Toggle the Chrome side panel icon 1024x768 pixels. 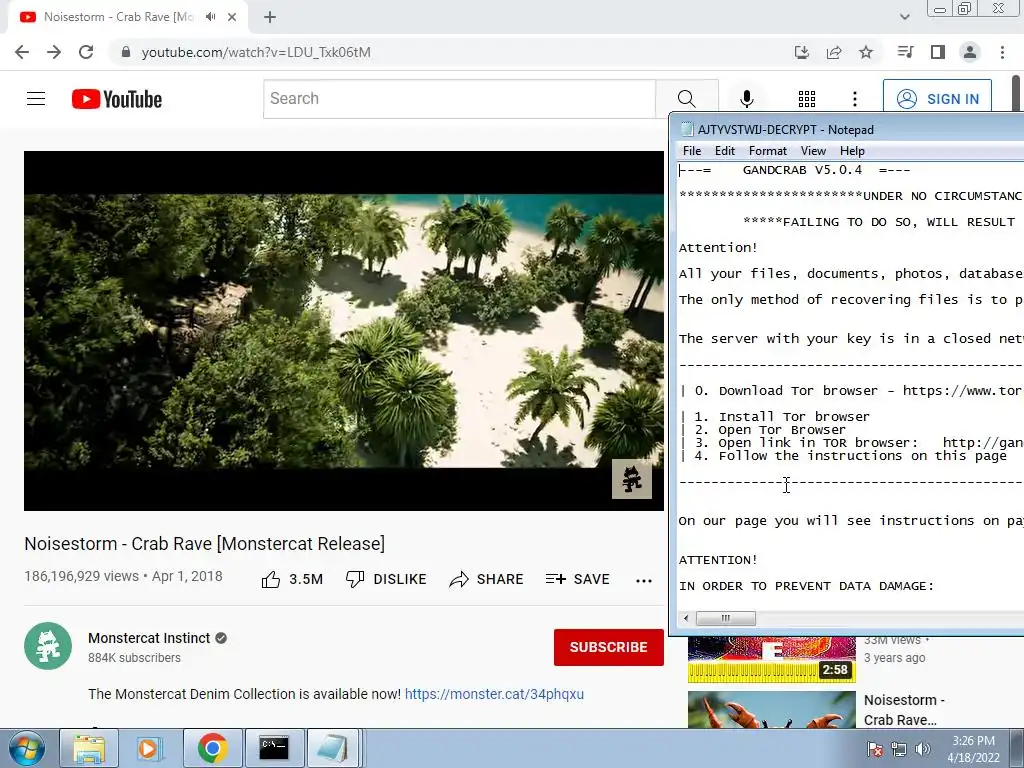tap(938, 52)
